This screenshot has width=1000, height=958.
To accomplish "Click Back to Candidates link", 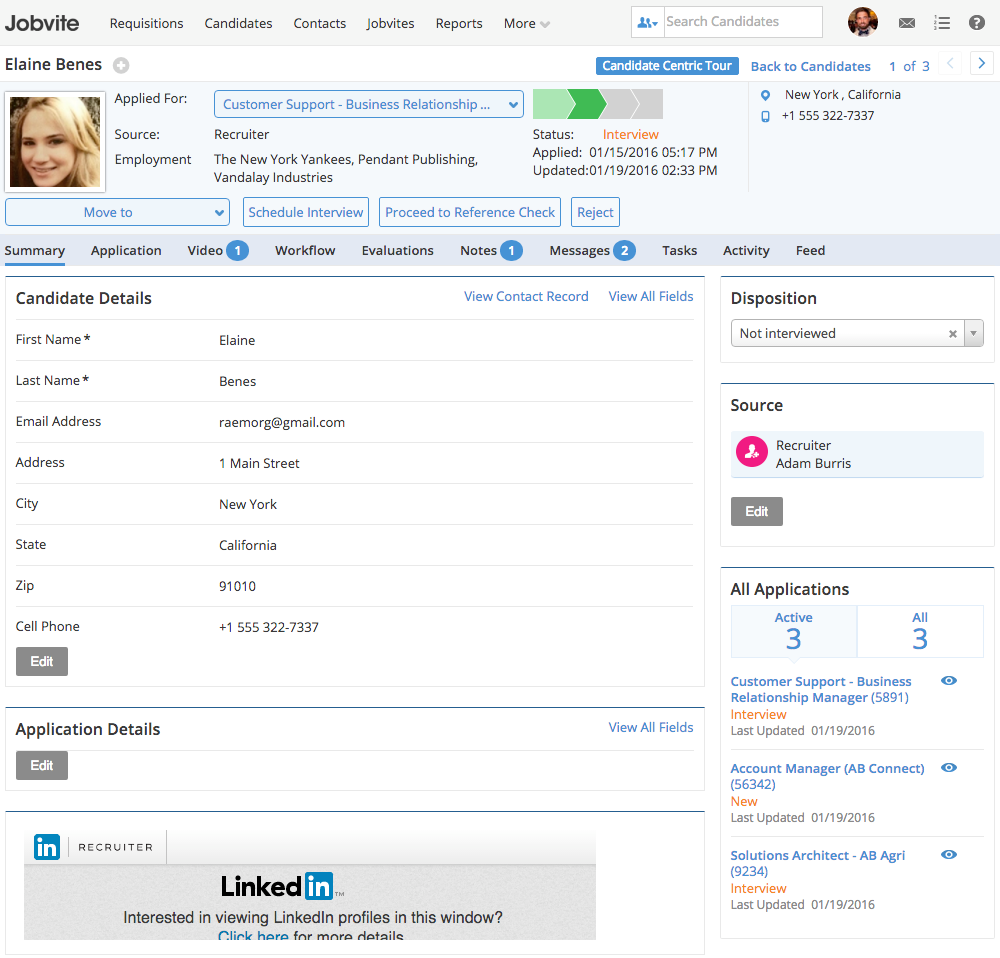I will 810,66.
